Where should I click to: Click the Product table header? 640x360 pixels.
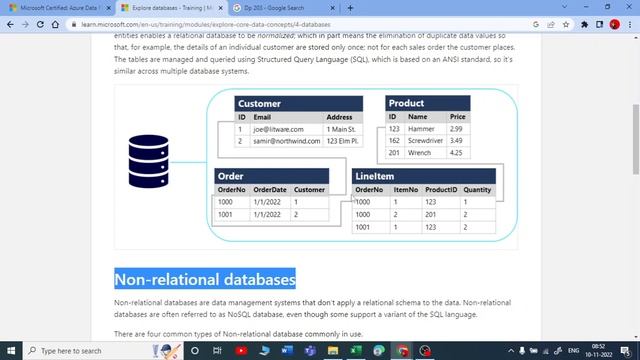point(427,103)
